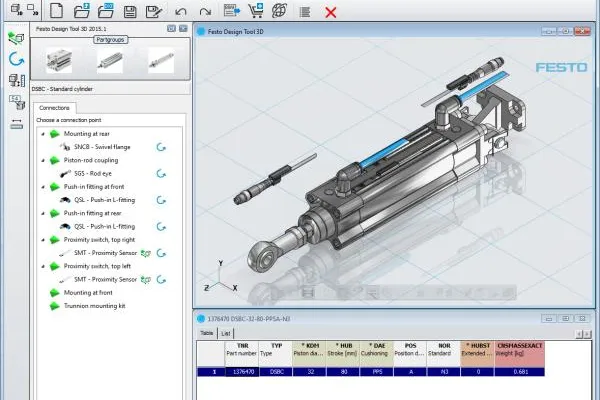Click the redo arrow in toolbar
Viewport: 600px width, 400px height.
(x=205, y=12)
